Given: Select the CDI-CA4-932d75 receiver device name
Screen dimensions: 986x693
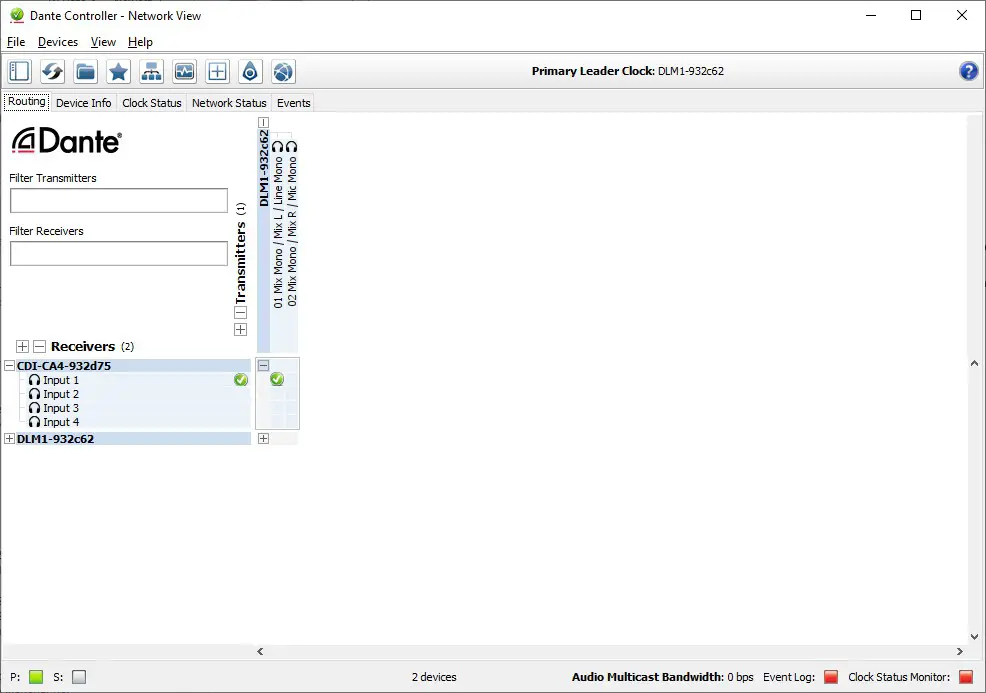Looking at the screenshot, I should [64, 366].
